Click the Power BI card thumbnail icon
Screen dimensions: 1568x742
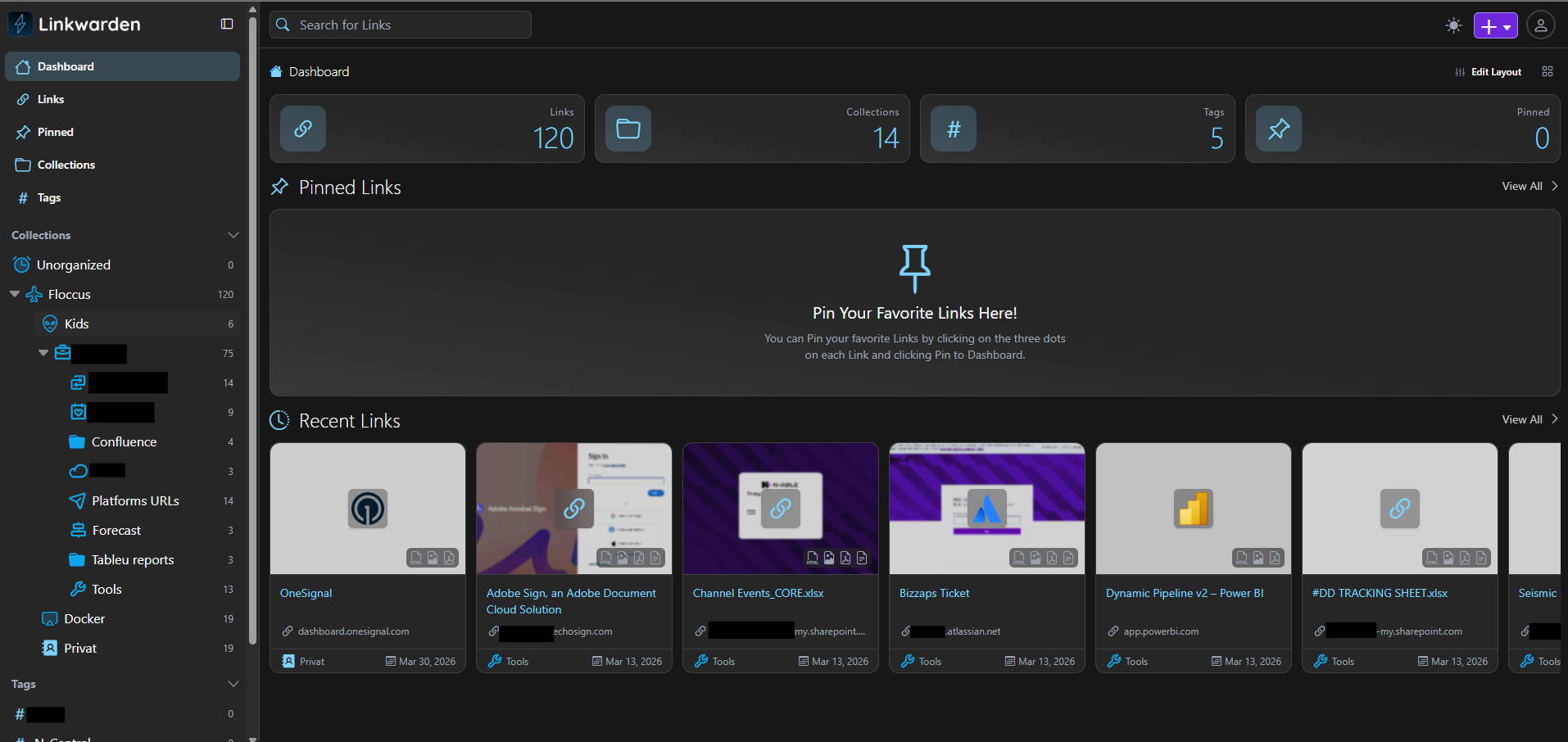tap(1194, 509)
